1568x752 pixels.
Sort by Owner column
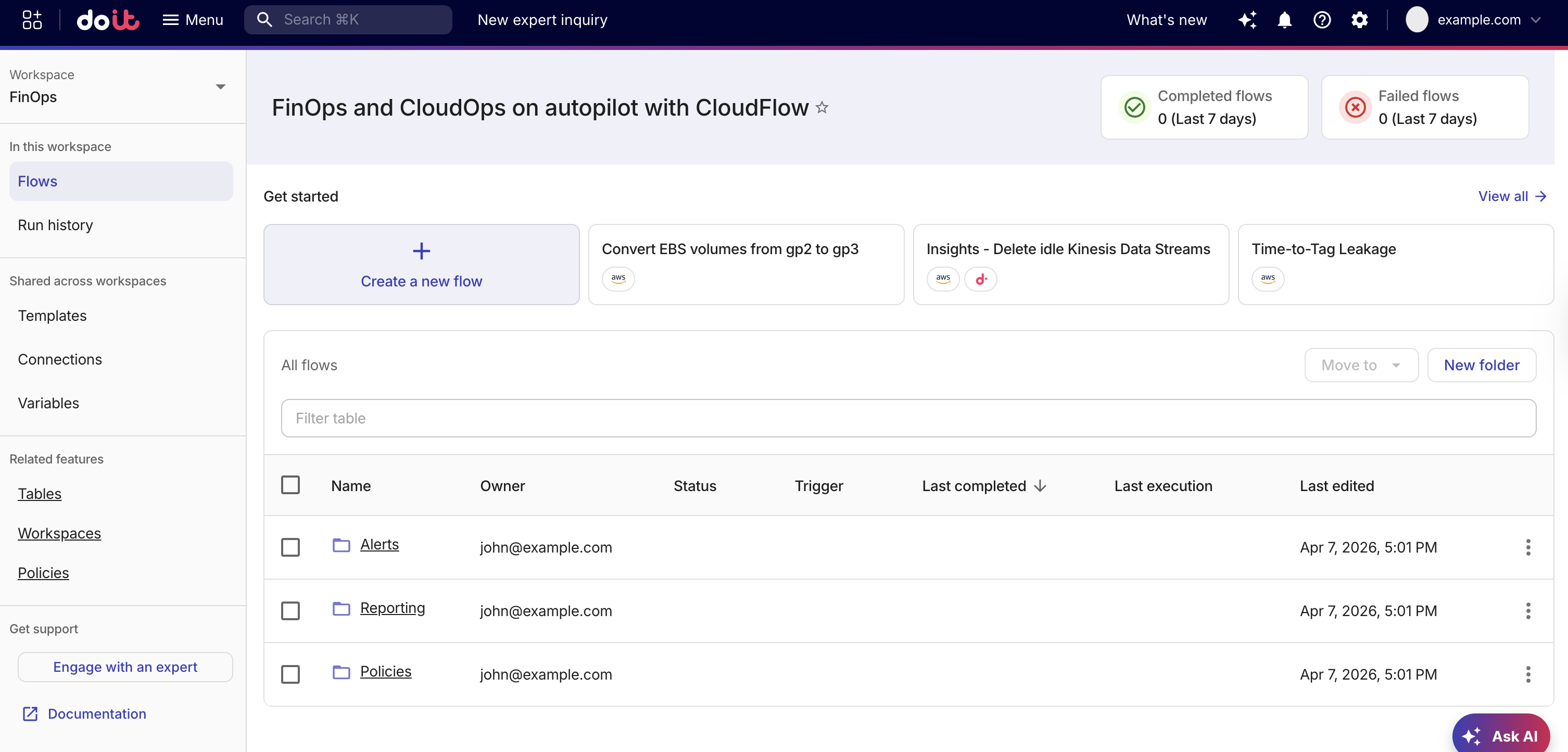point(502,486)
